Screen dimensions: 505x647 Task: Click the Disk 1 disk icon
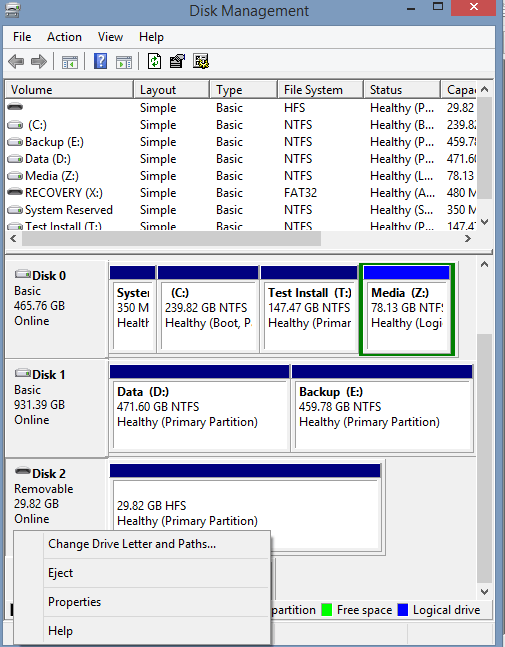pos(23,373)
